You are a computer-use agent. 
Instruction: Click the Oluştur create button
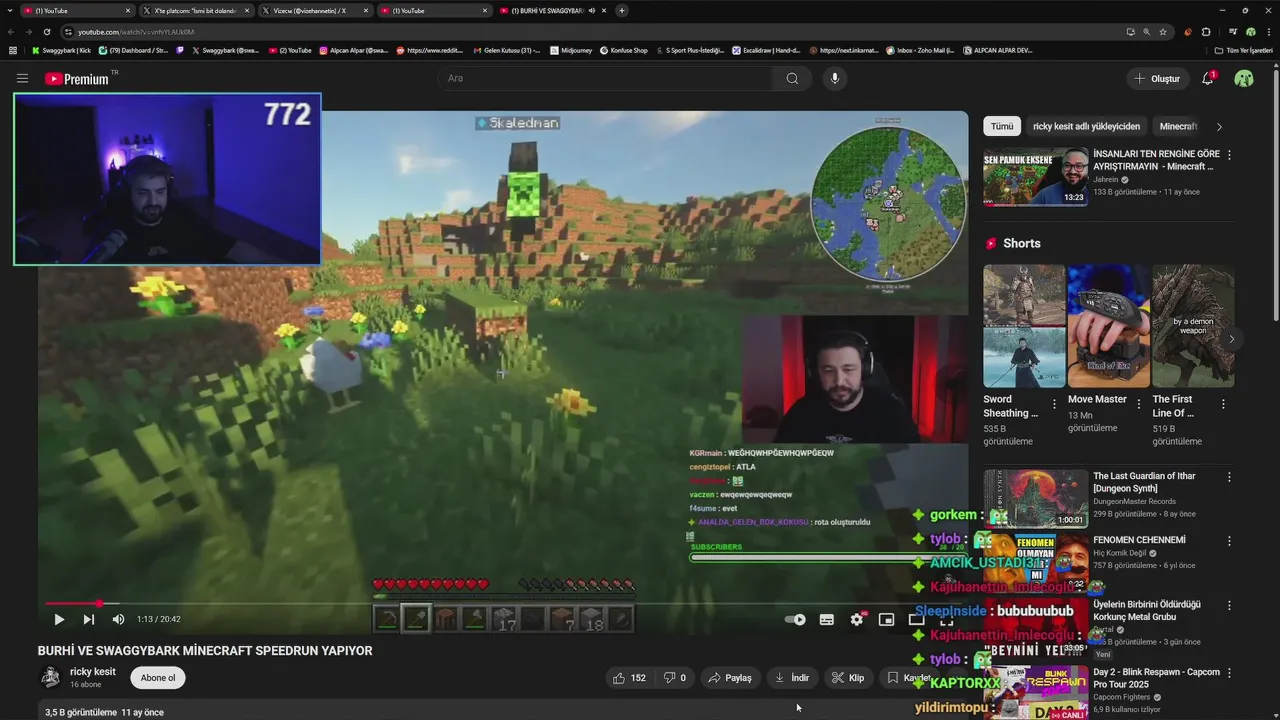(1156, 78)
